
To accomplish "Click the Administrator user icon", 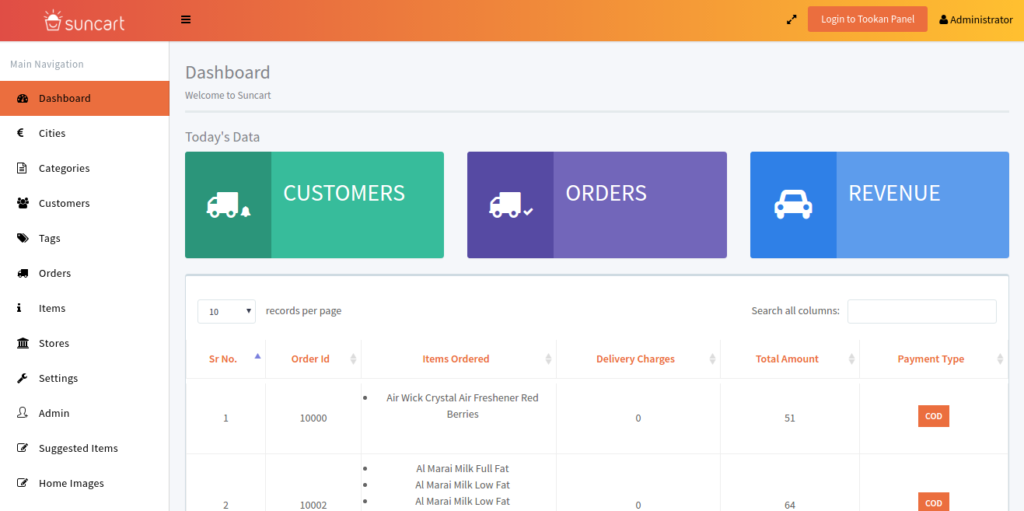I will coord(943,20).
